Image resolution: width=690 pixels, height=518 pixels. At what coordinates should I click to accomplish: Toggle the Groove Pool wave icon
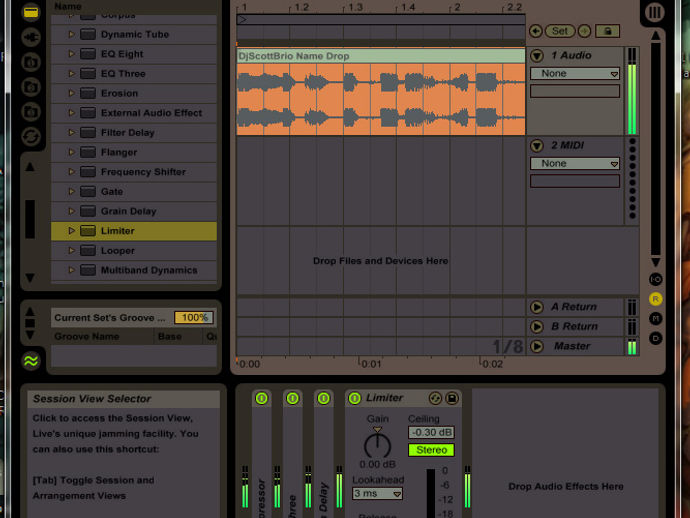[31, 361]
